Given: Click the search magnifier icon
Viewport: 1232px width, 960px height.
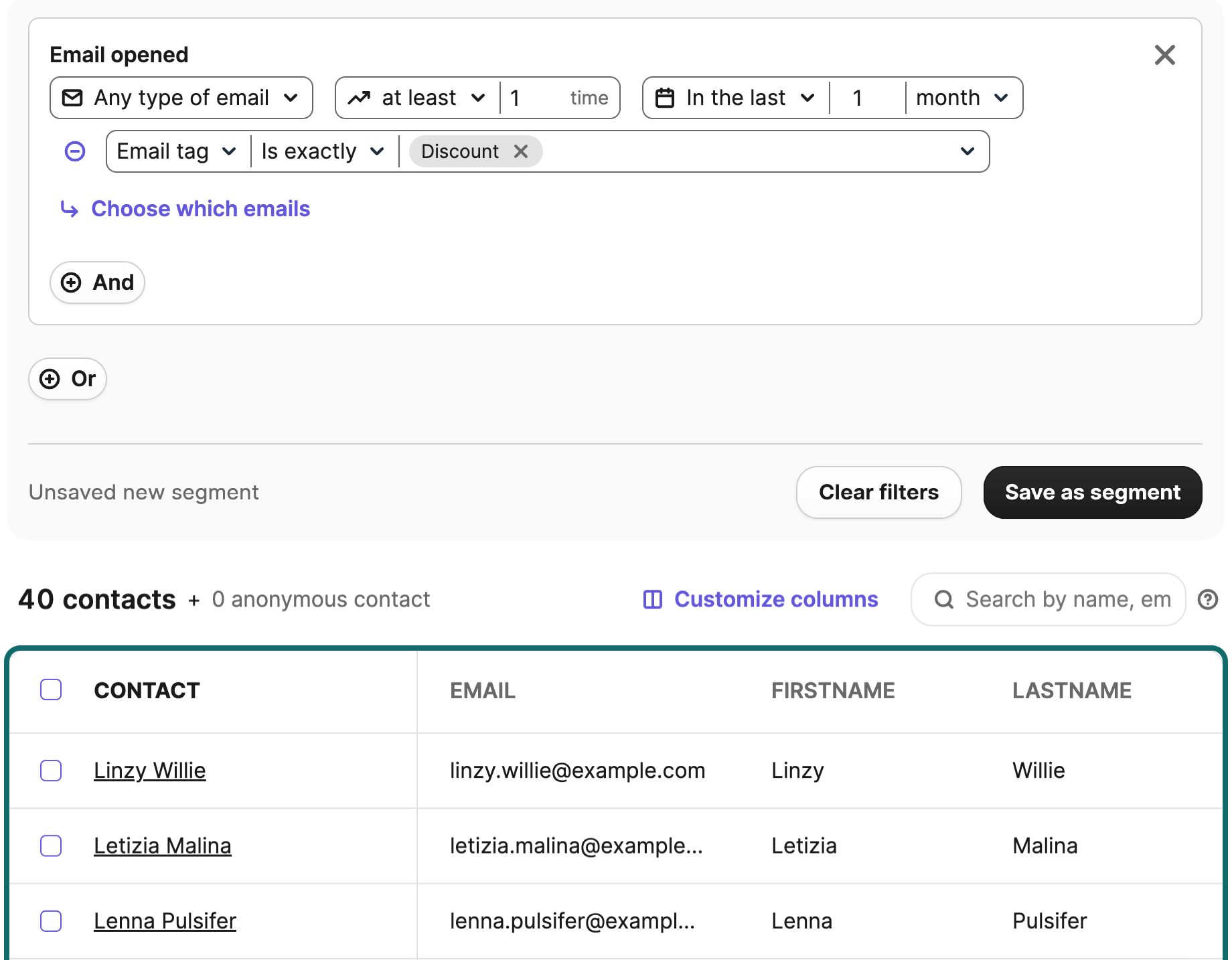Looking at the screenshot, I should (944, 599).
